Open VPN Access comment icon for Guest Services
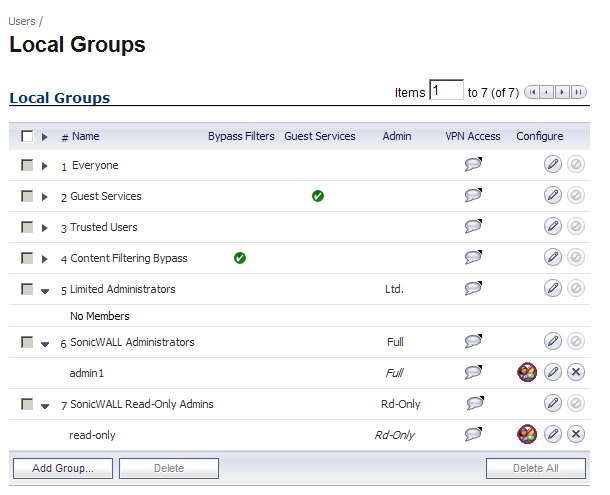This screenshot has width=610, height=495. point(473,195)
